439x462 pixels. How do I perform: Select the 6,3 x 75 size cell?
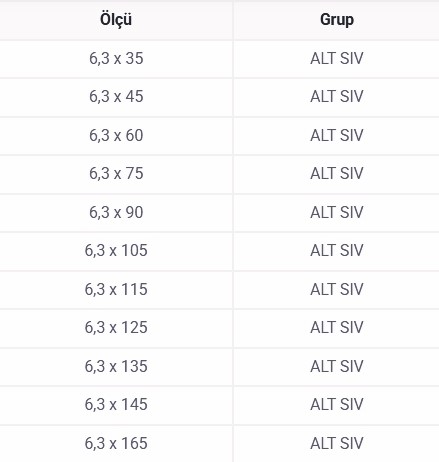(116, 174)
